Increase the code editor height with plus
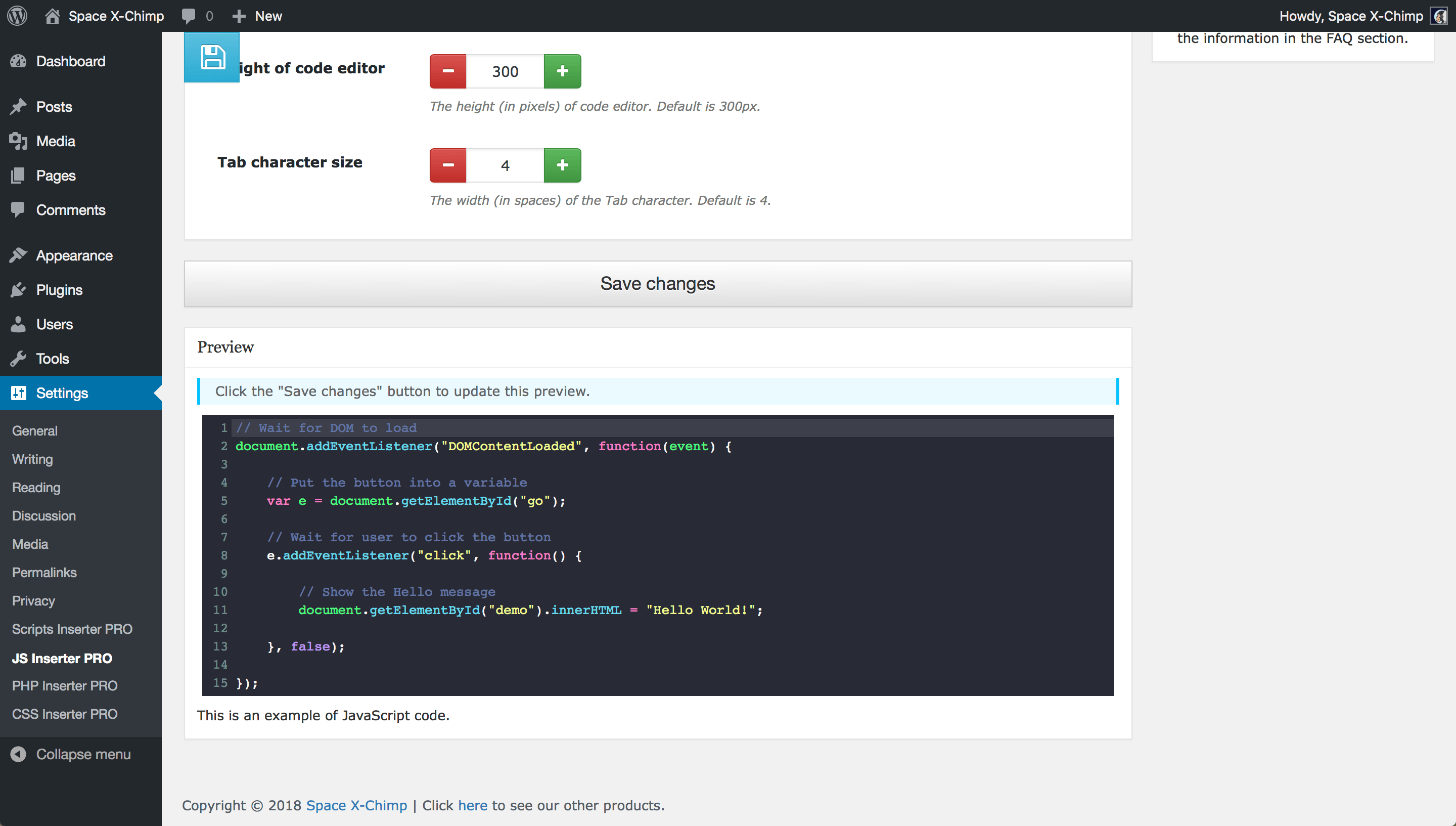This screenshot has width=1456, height=826. click(x=563, y=71)
